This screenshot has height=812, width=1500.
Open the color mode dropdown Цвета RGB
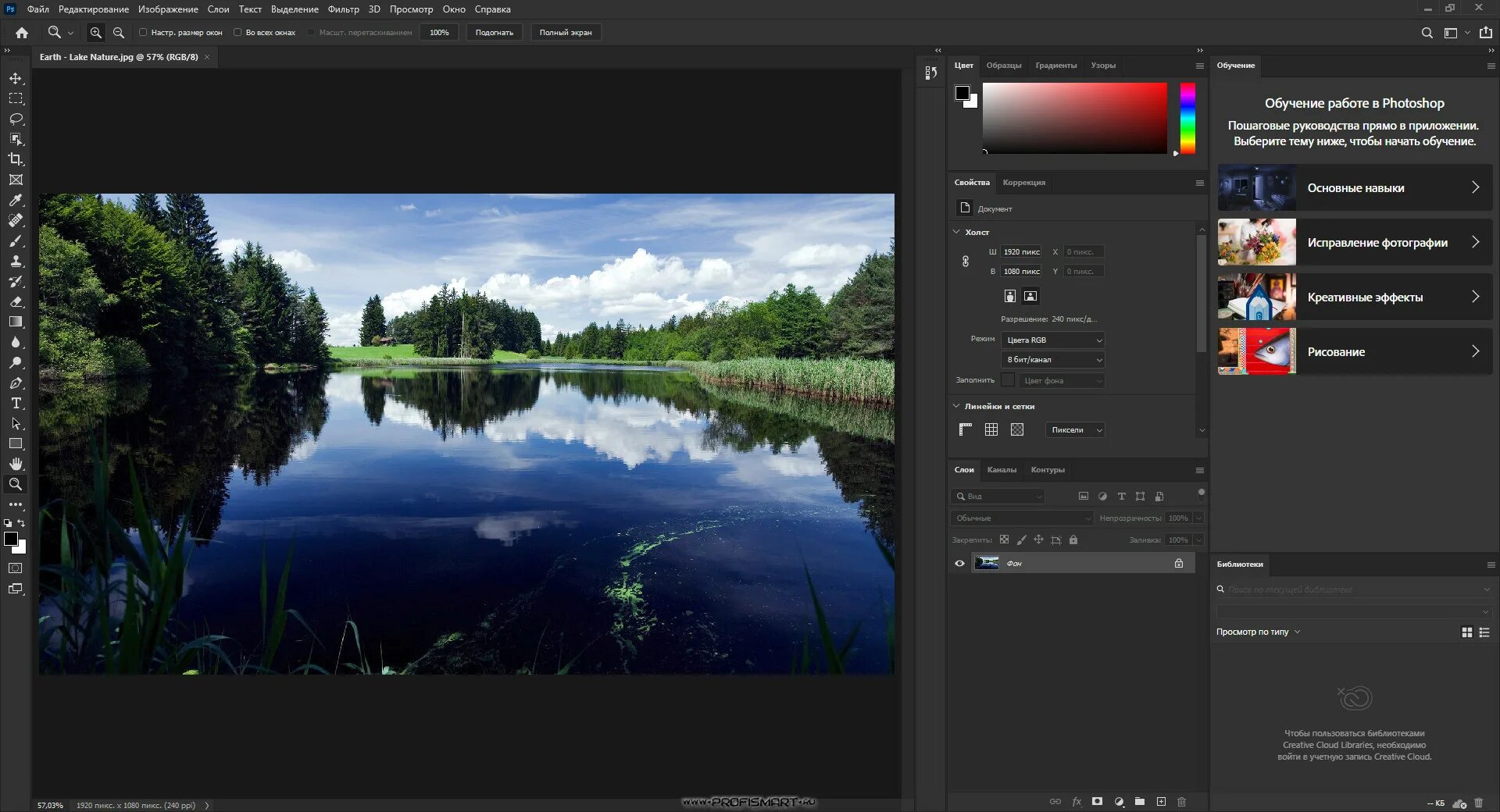[1053, 340]
